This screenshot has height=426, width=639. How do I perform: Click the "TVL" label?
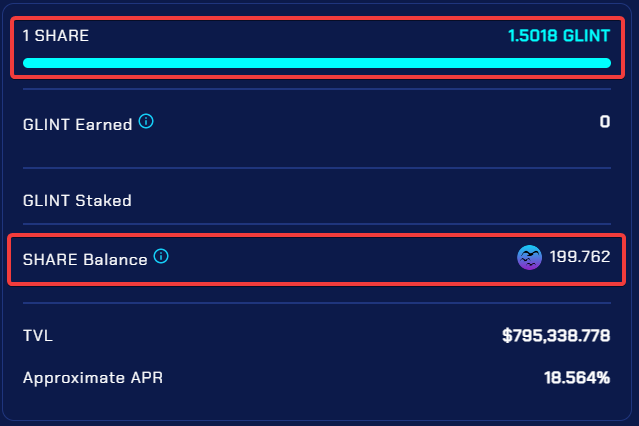[x=38, y=336]
